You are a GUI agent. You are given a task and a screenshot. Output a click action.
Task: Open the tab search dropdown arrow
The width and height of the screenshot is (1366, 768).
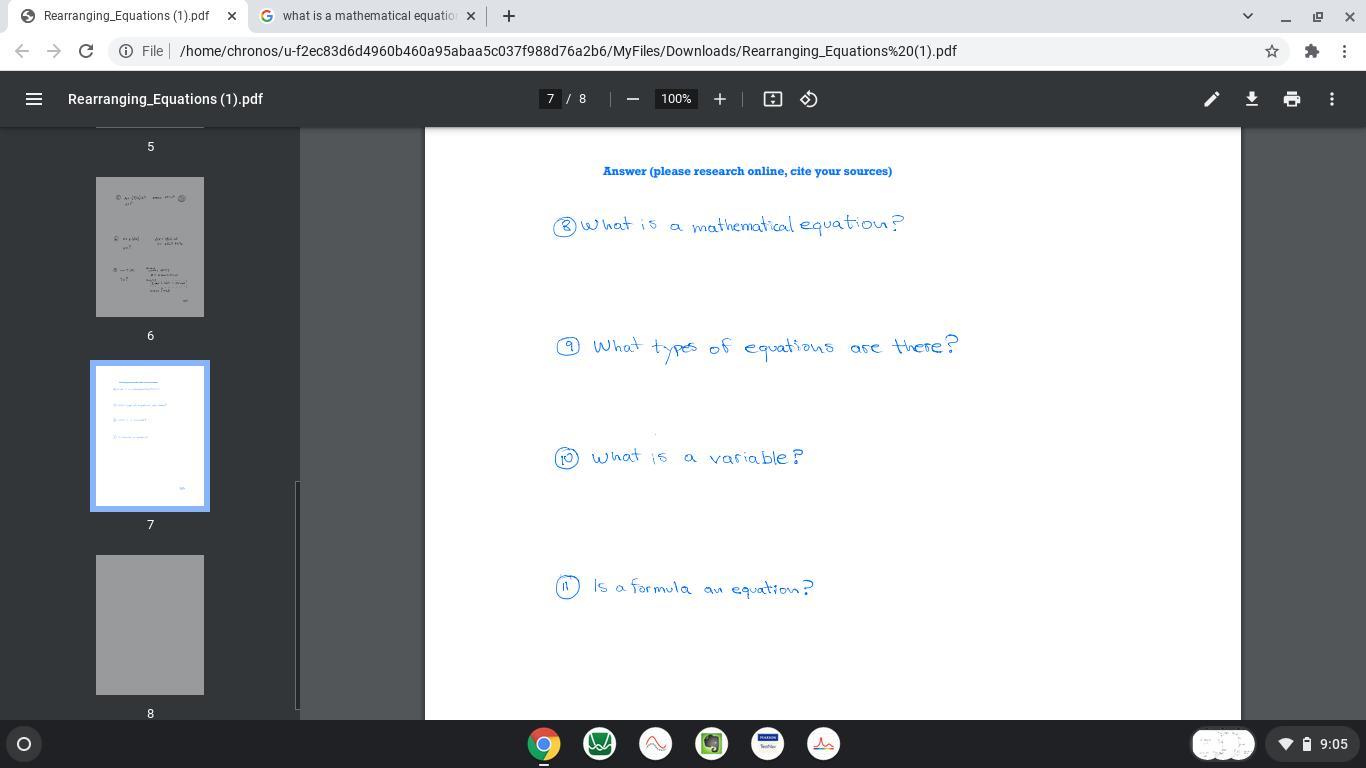coord(1247,16)
